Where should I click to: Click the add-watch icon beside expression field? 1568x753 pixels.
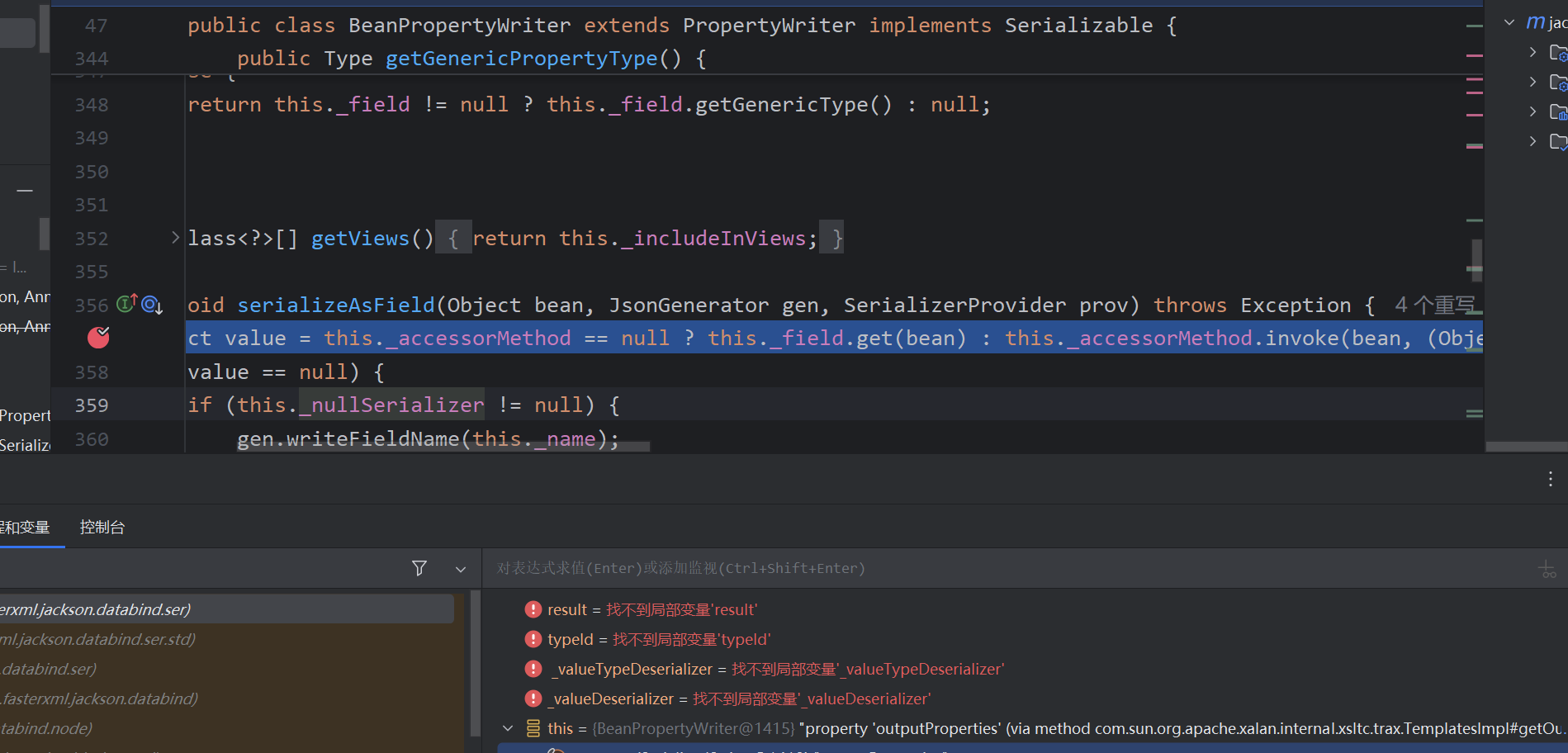(x=1547, y=569)
